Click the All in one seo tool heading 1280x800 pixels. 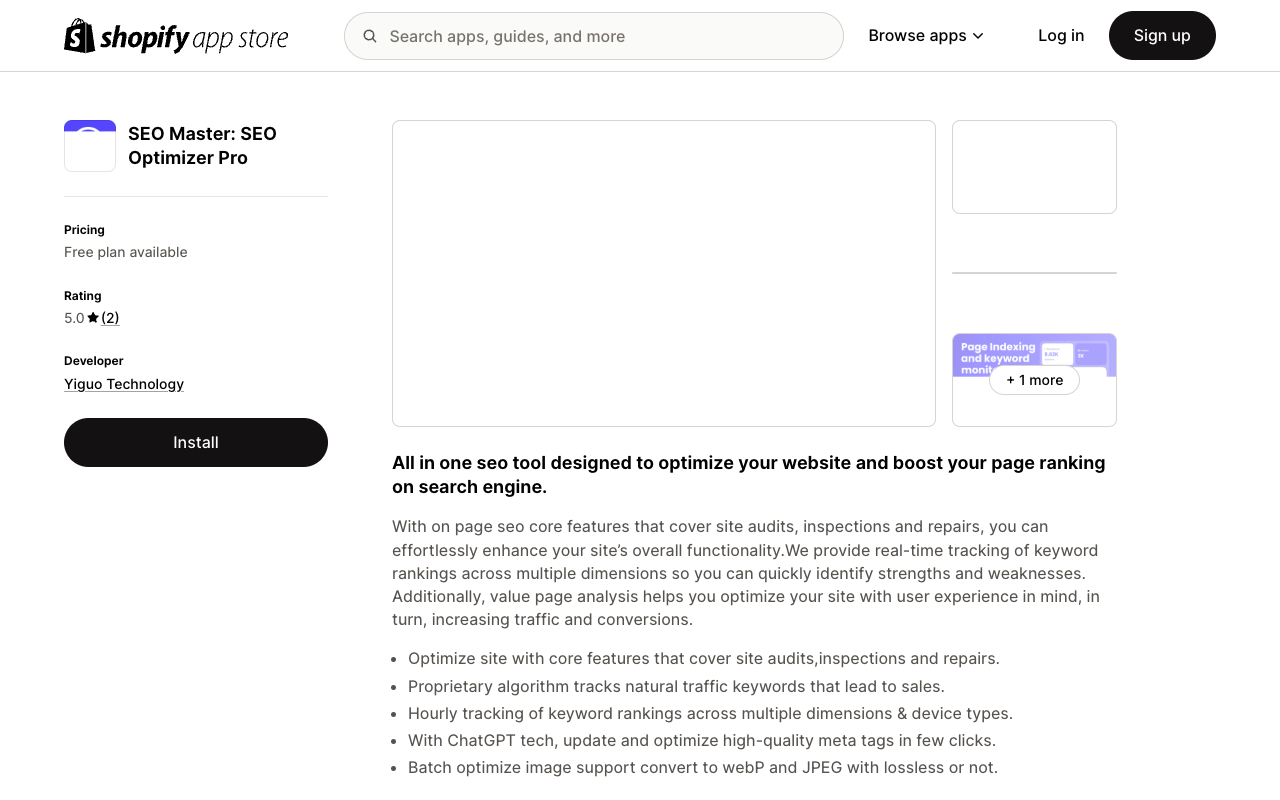(x=749, y=475)
